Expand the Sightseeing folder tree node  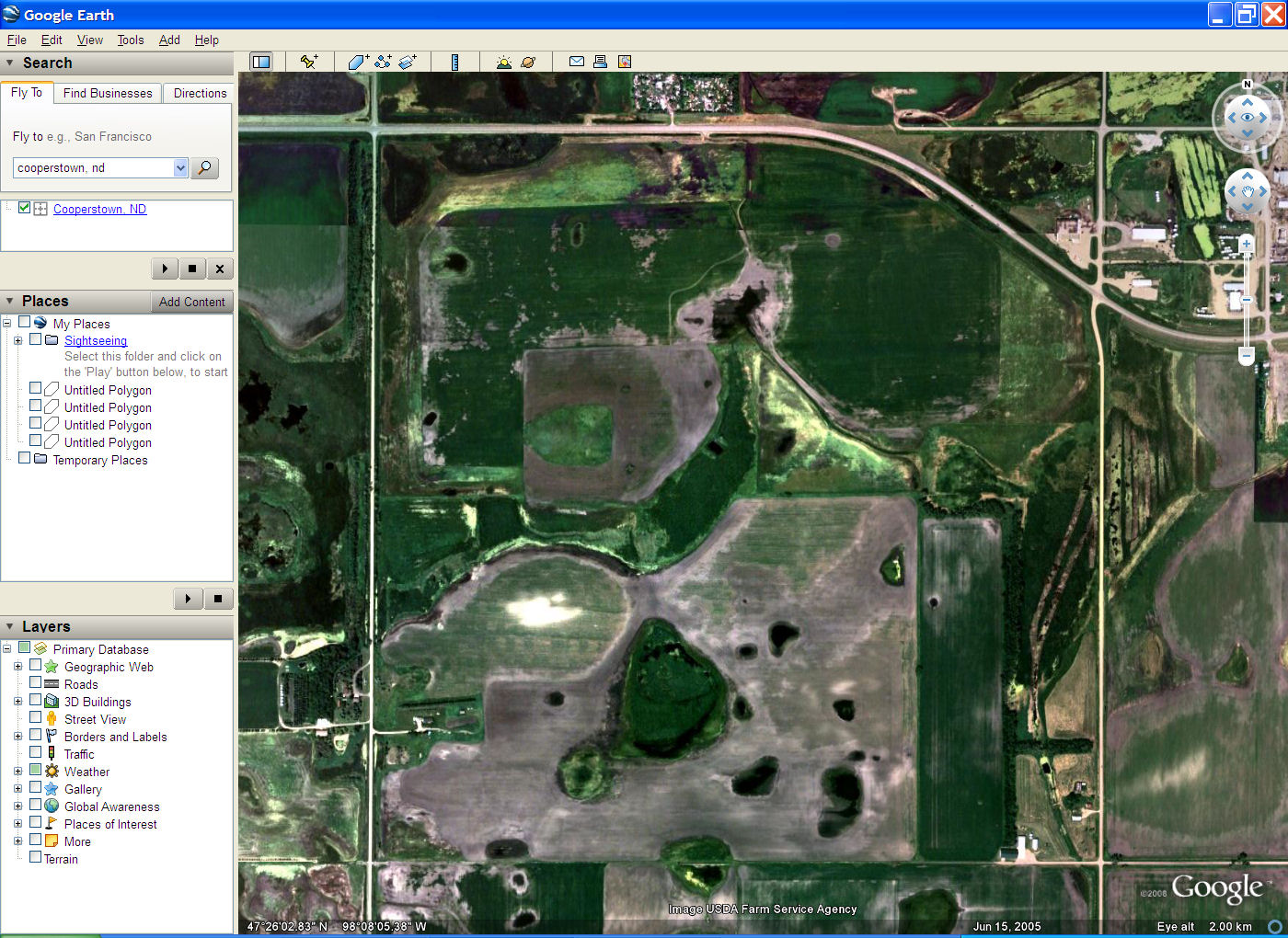[17, 340]
